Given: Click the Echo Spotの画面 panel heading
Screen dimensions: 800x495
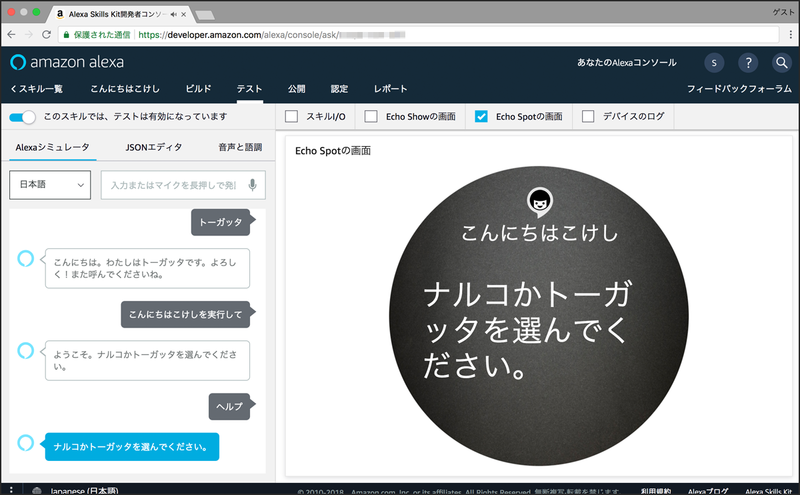Looking at the screenshot, I should pos(333,151).
